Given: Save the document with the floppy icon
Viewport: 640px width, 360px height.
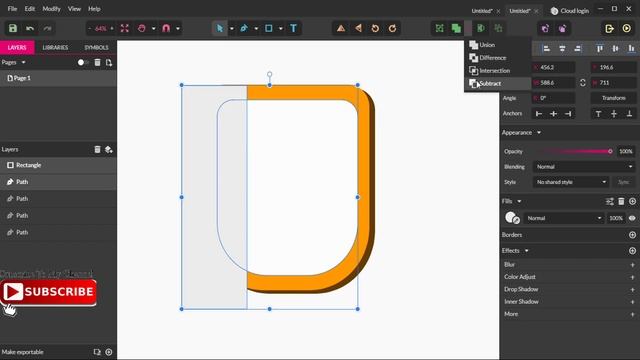Looking at the screenshot, I should point(13,28).
